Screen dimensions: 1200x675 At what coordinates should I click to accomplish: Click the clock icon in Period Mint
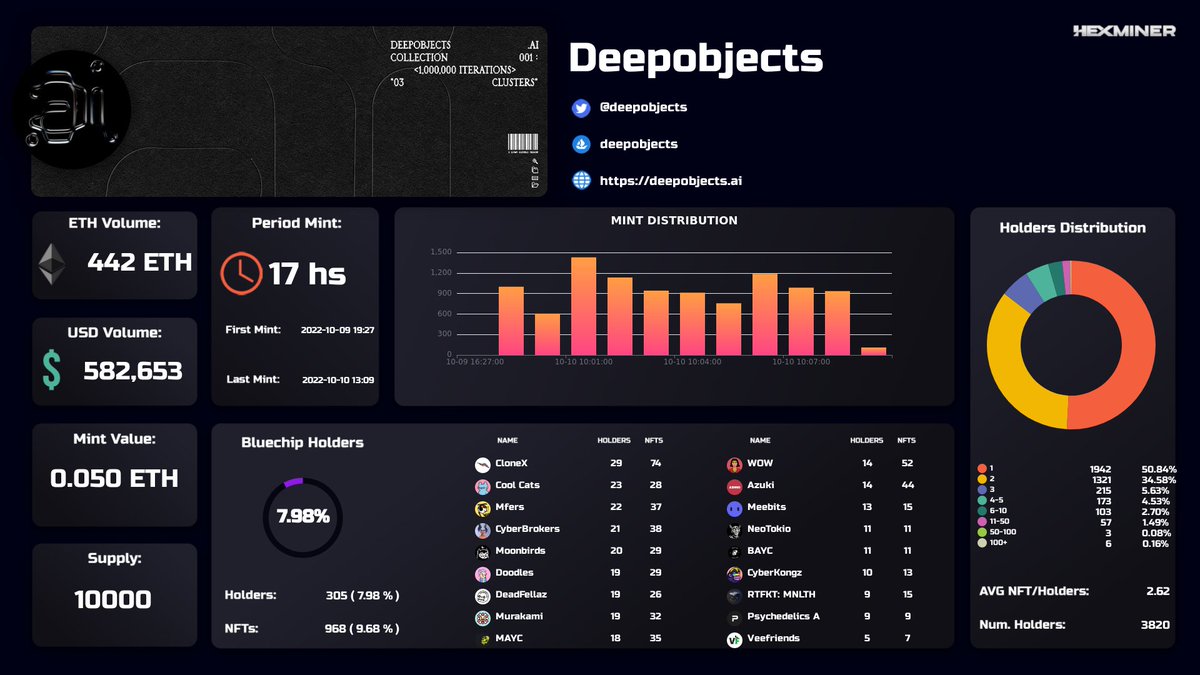pyautogui.click(x=241, y=272)
